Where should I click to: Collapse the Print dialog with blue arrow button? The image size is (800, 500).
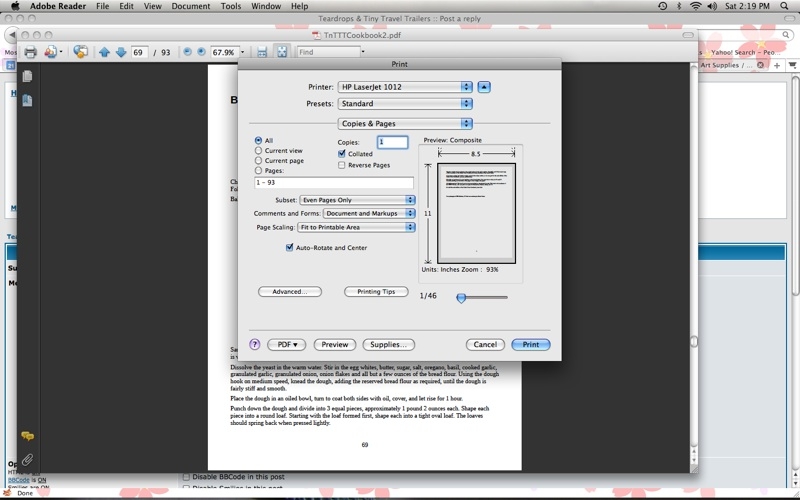[x=484, y=87]
